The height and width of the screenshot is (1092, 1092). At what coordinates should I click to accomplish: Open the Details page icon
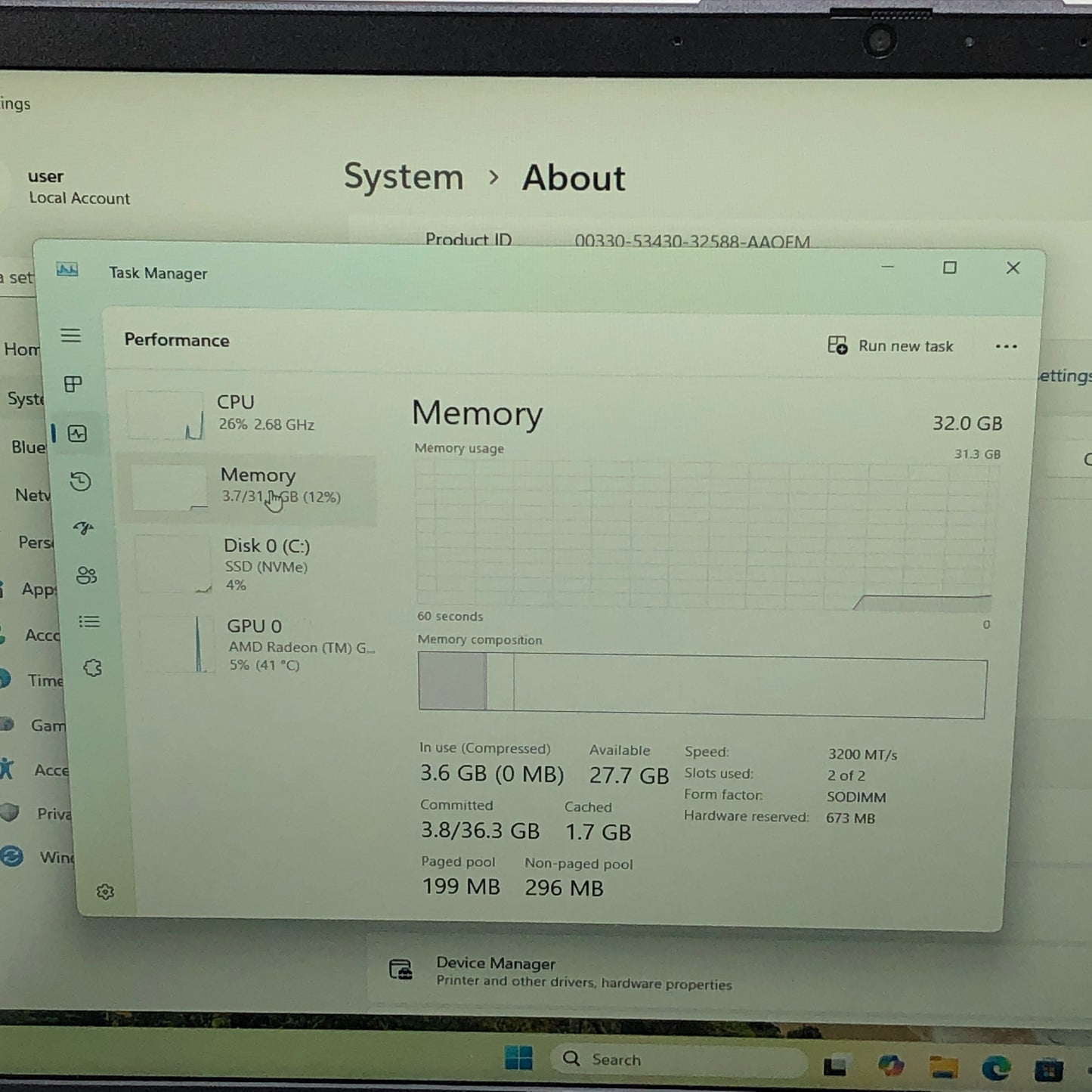point(89,622)
